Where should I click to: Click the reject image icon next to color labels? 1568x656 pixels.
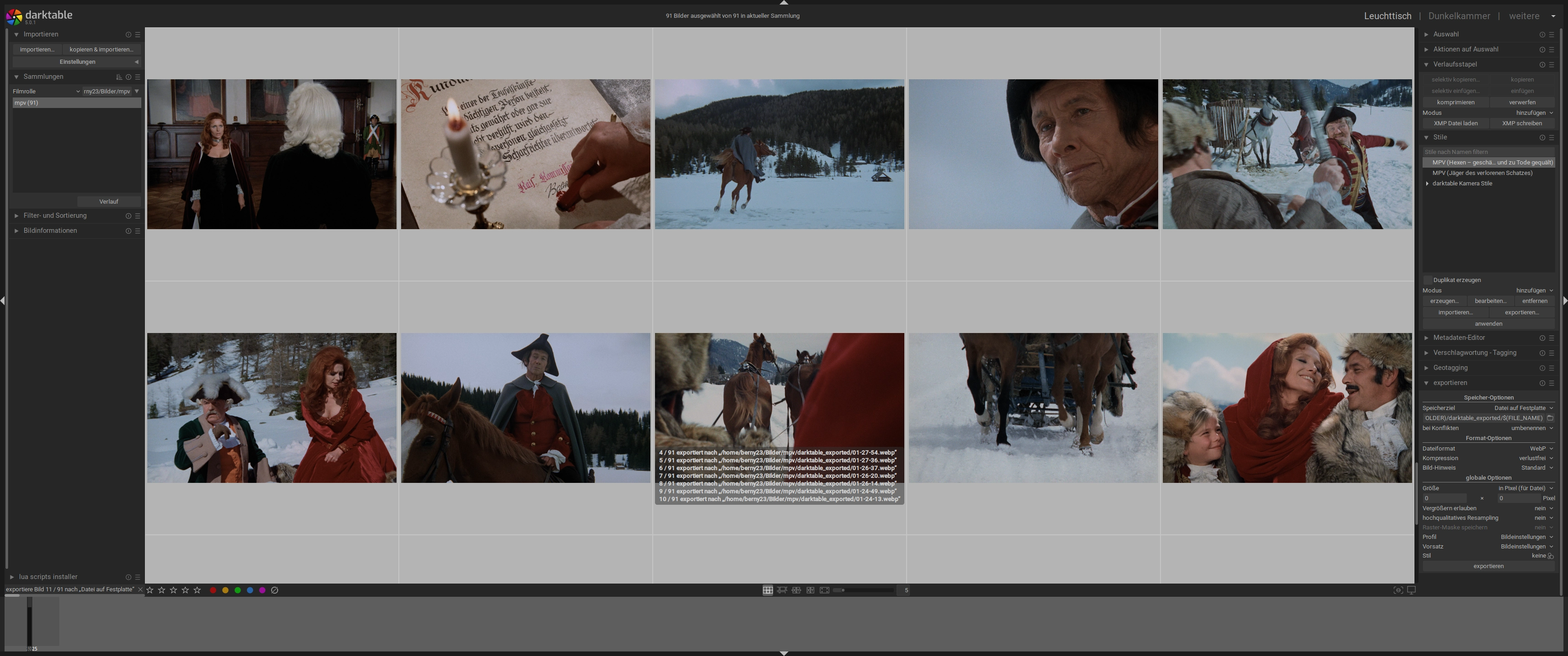274,590
